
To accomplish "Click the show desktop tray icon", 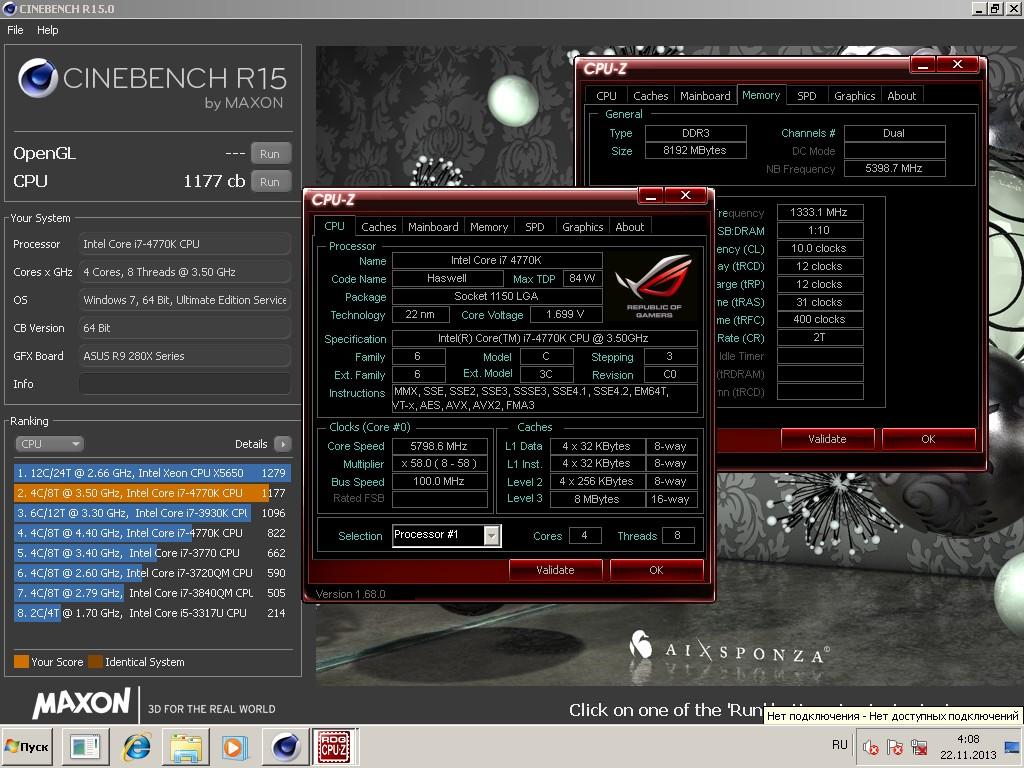I will 1013,746.
